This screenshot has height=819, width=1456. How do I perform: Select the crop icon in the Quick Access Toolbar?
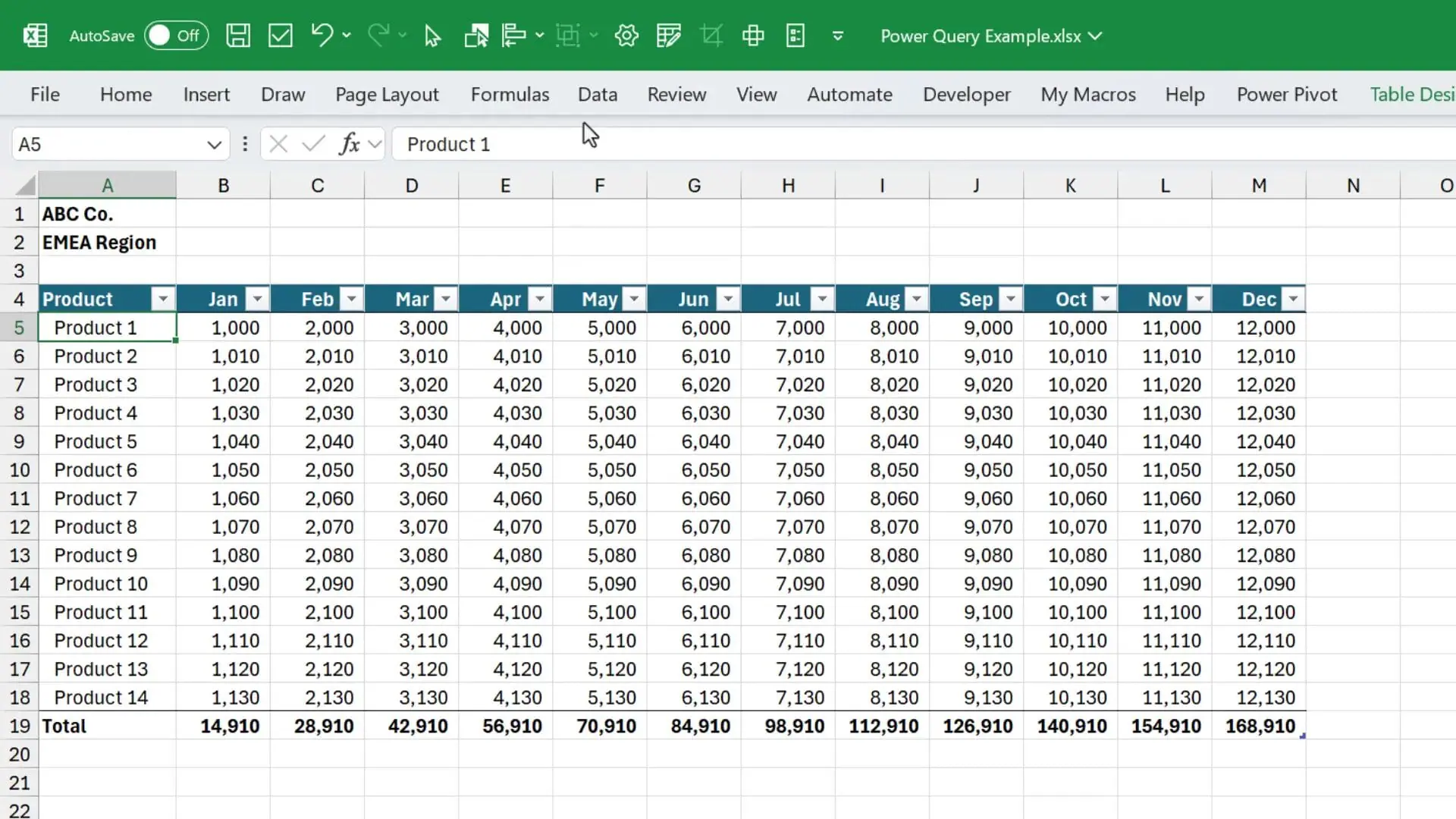[711, 35]
